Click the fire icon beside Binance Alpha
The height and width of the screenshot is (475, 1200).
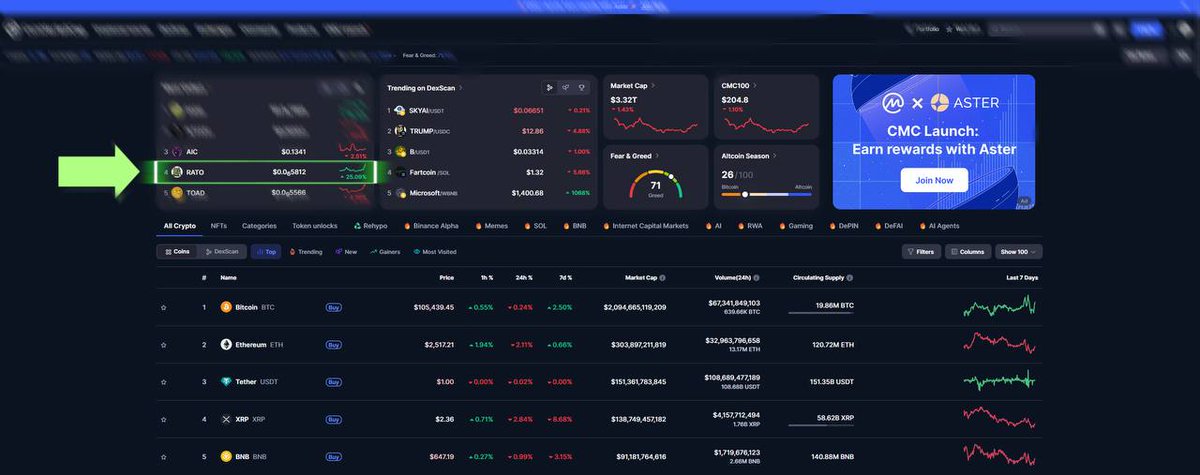[408, 226]
